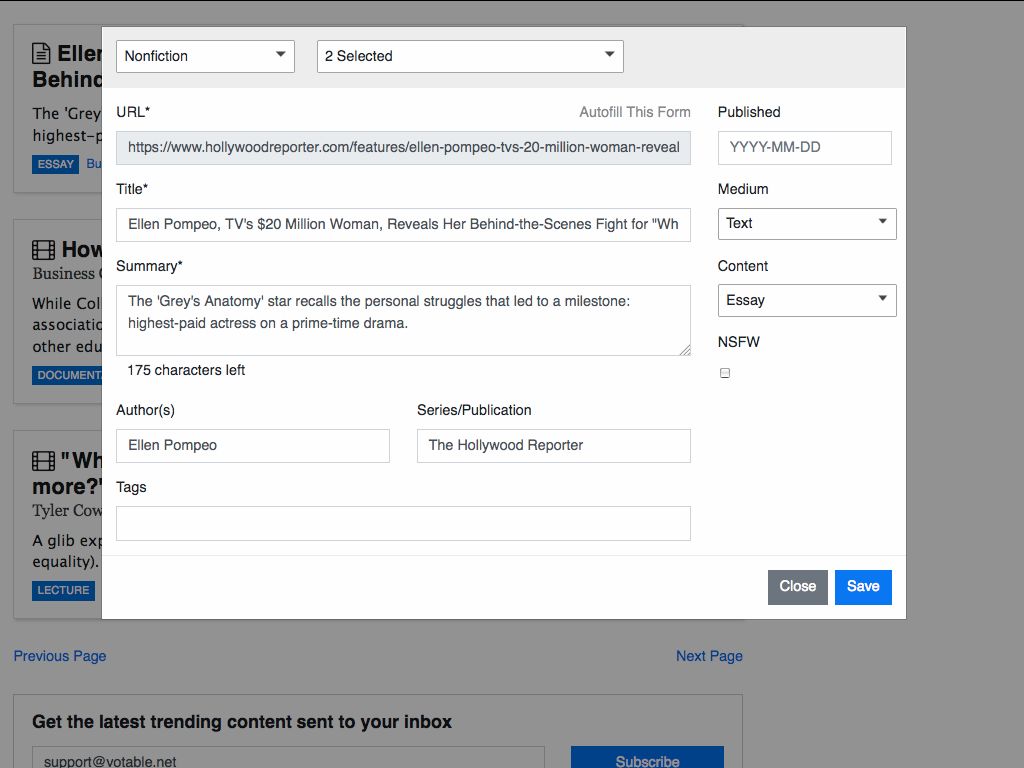Click inside the empty Tags field
1024x768 pixels.
point(403,523)
